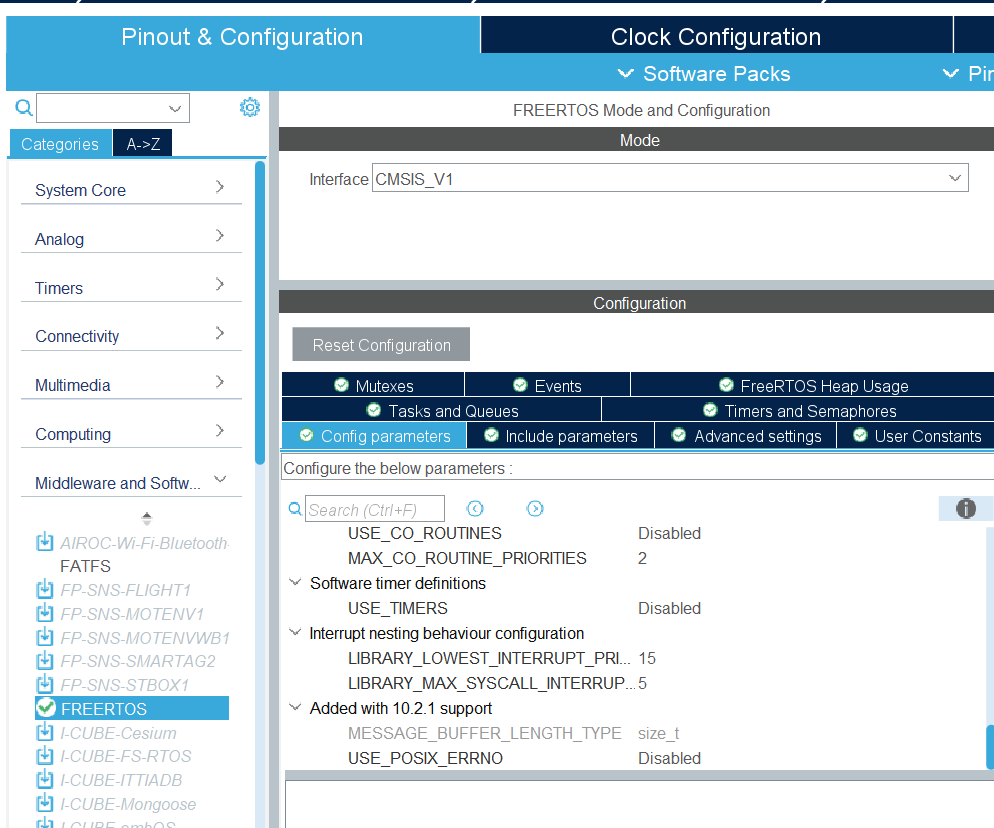
Task: Expand the System Core category
Action: (220, 186)
